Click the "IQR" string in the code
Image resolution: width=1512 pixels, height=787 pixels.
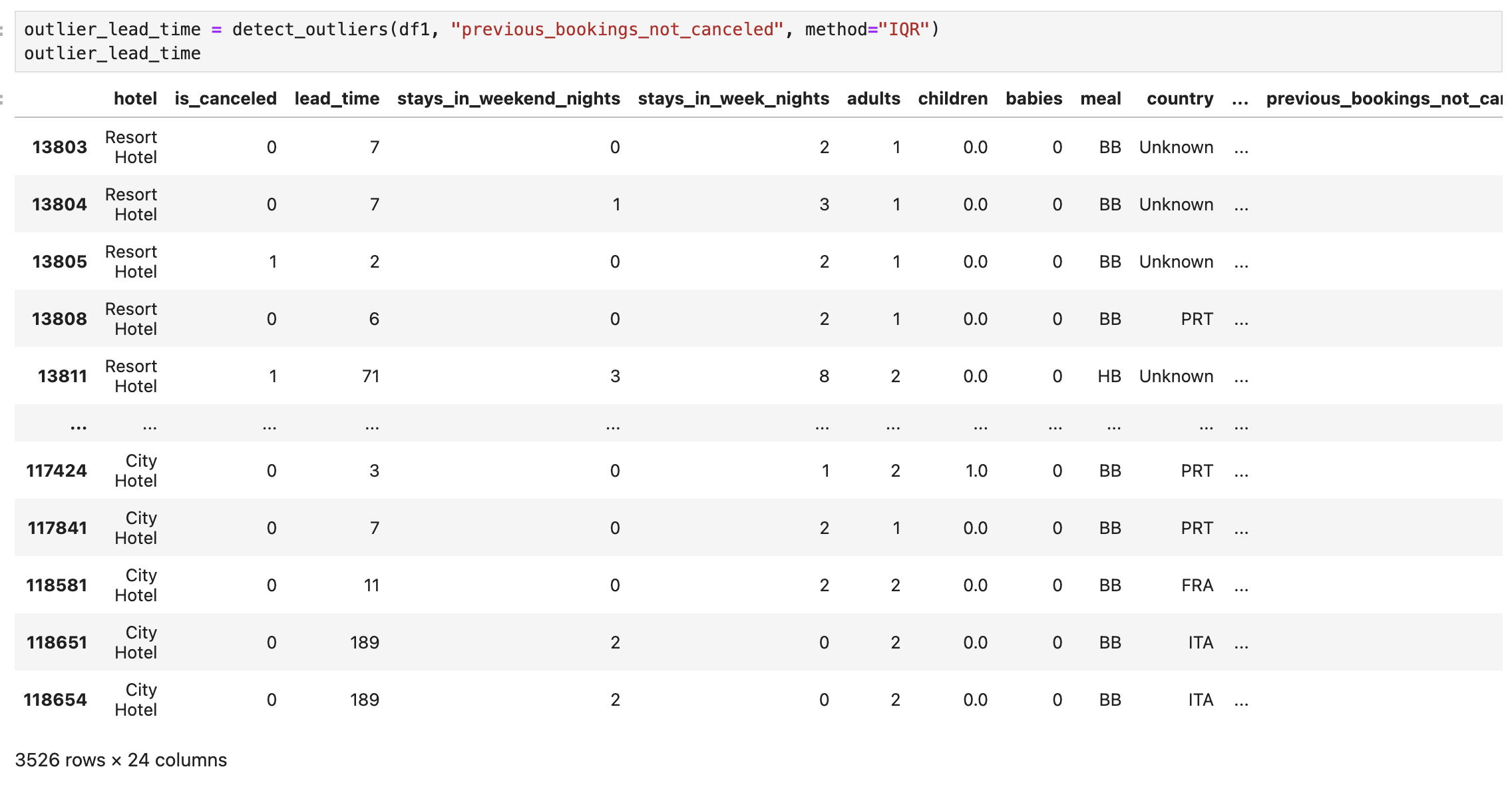click(903, 29)
